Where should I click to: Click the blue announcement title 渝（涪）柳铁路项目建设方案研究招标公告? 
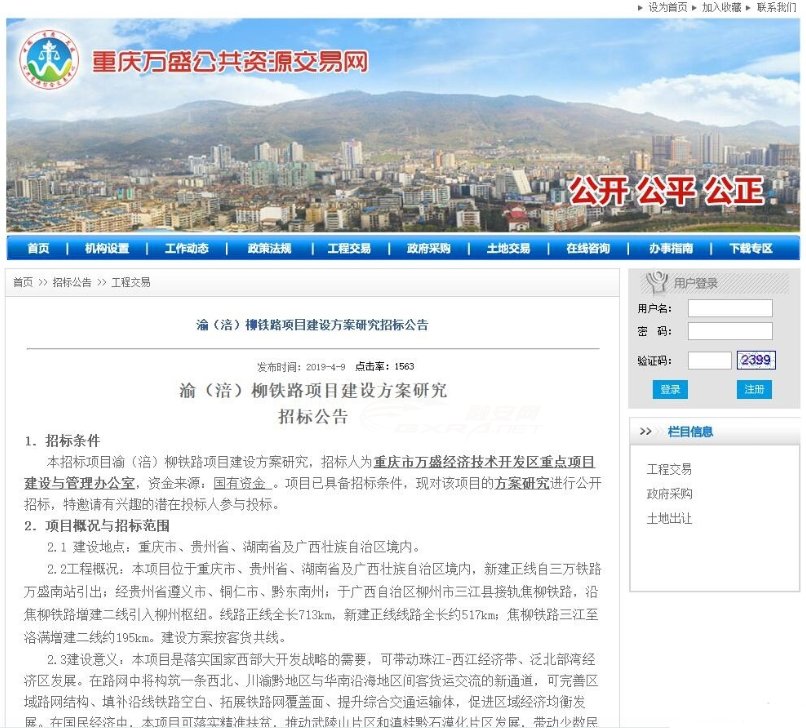point(312,324)
